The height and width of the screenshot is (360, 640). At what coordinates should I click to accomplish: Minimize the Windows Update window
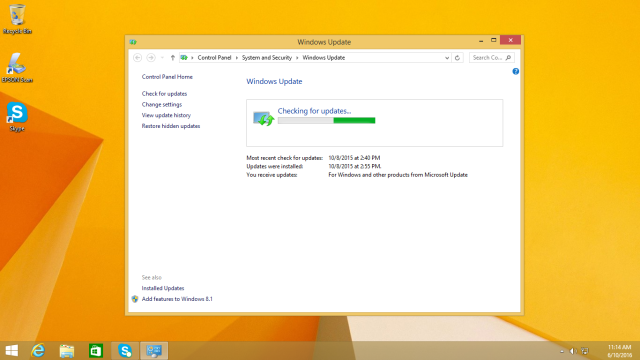click(481, 40)
